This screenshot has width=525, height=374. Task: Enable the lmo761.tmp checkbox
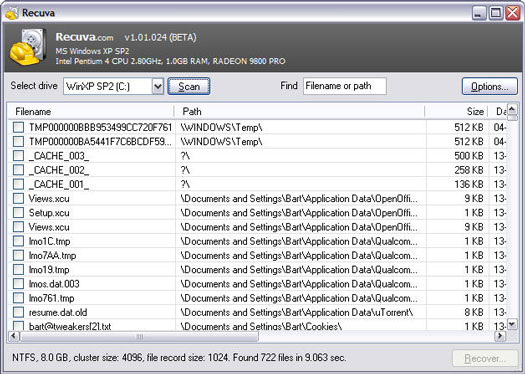(18, 298)
